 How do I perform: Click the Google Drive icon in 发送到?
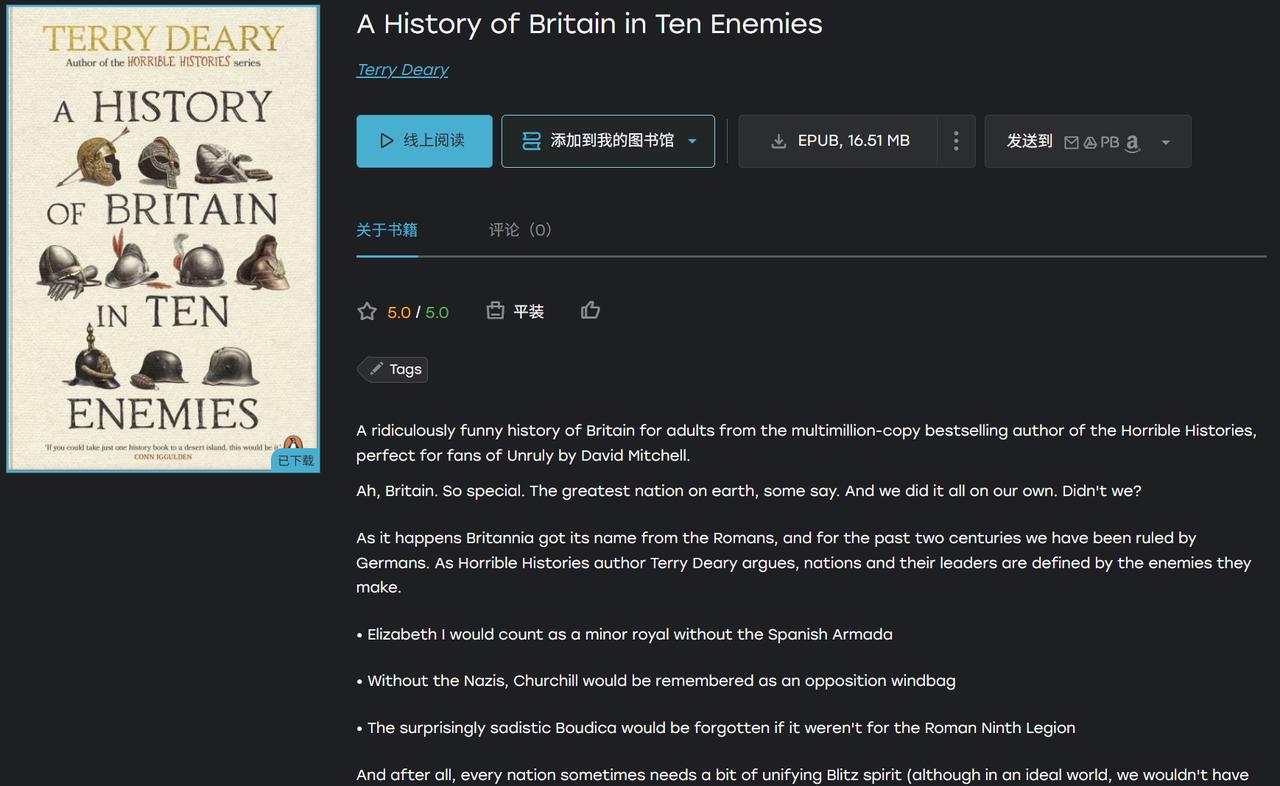pyautogui.click(x=1090, y=142)
